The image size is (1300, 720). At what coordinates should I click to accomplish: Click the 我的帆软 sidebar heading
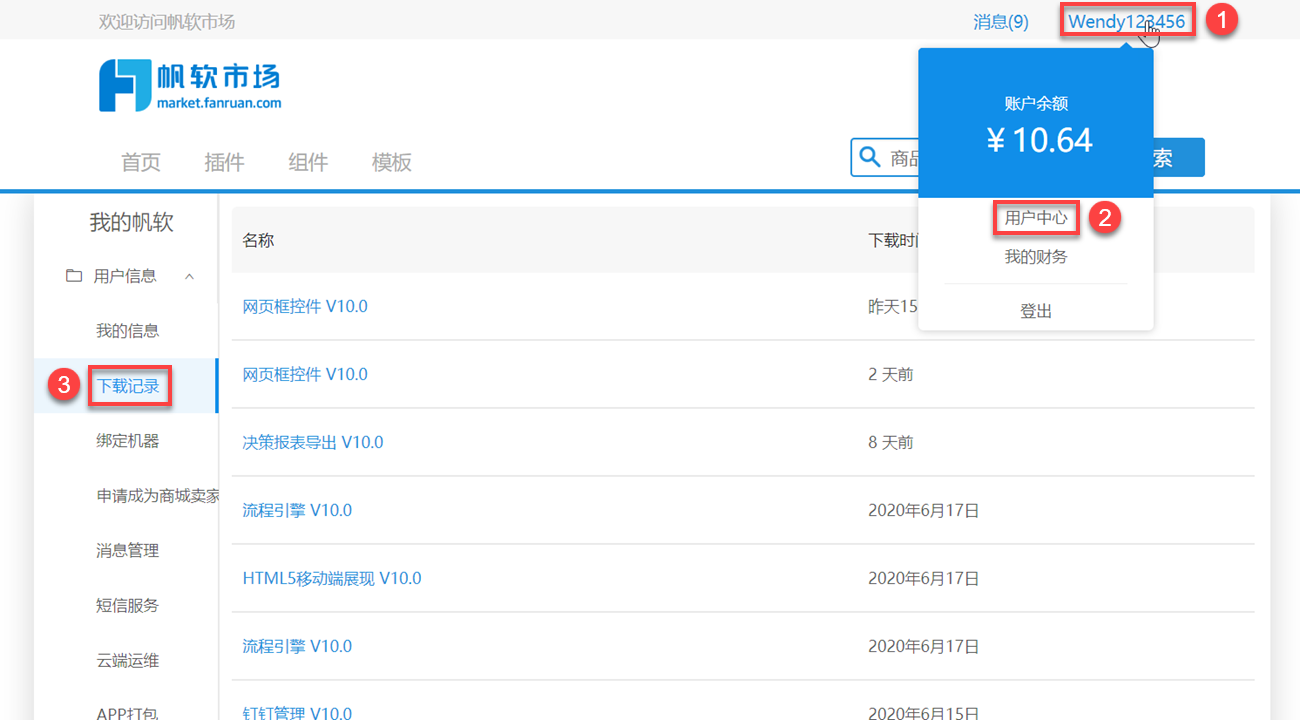click(x=131, y=222)
